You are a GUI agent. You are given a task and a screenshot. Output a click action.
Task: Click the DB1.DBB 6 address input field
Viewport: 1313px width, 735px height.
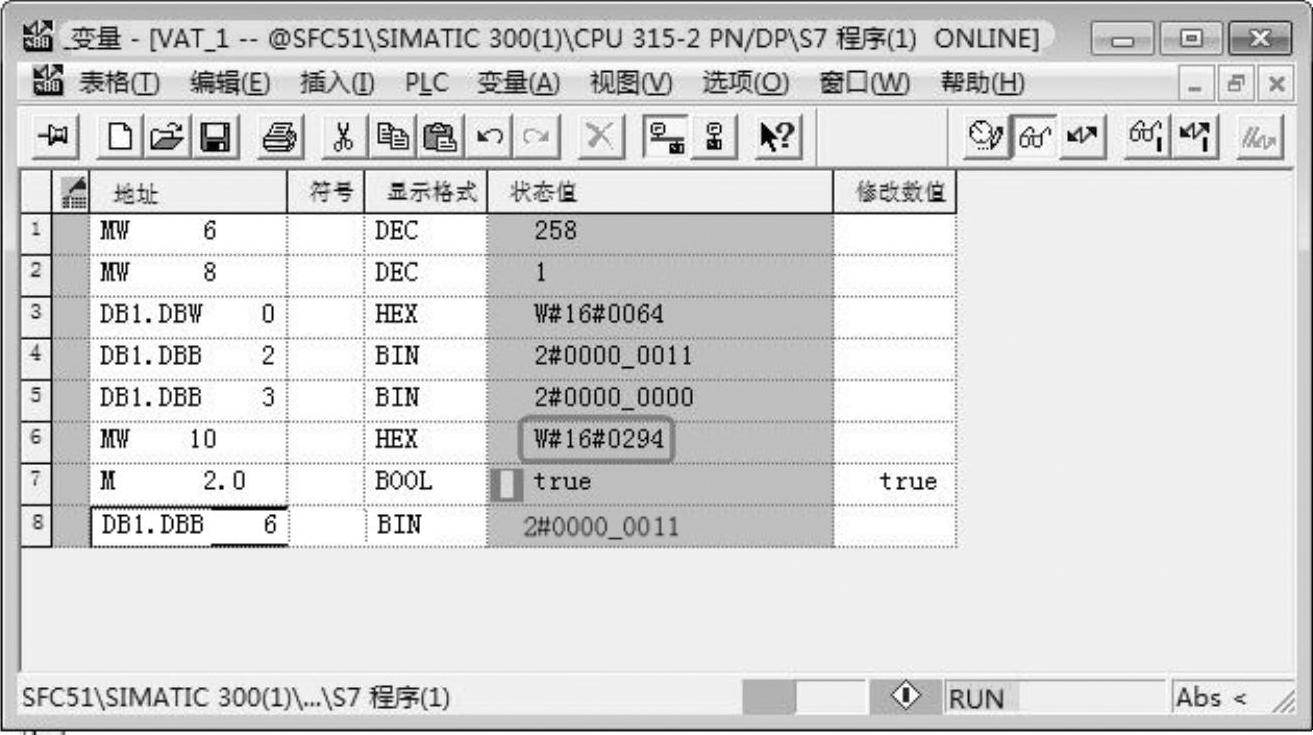pyautogui.click(x=189, y=526)
